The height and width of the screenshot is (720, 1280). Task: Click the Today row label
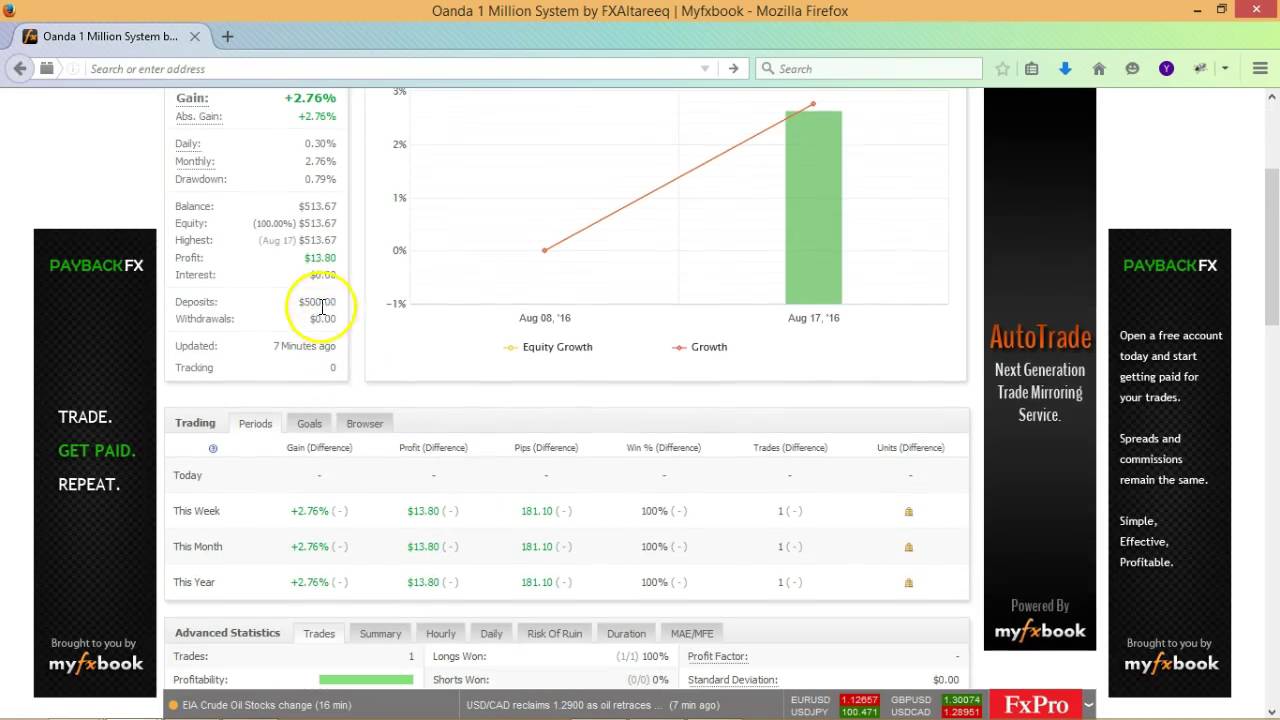click(x=188, y=476)
